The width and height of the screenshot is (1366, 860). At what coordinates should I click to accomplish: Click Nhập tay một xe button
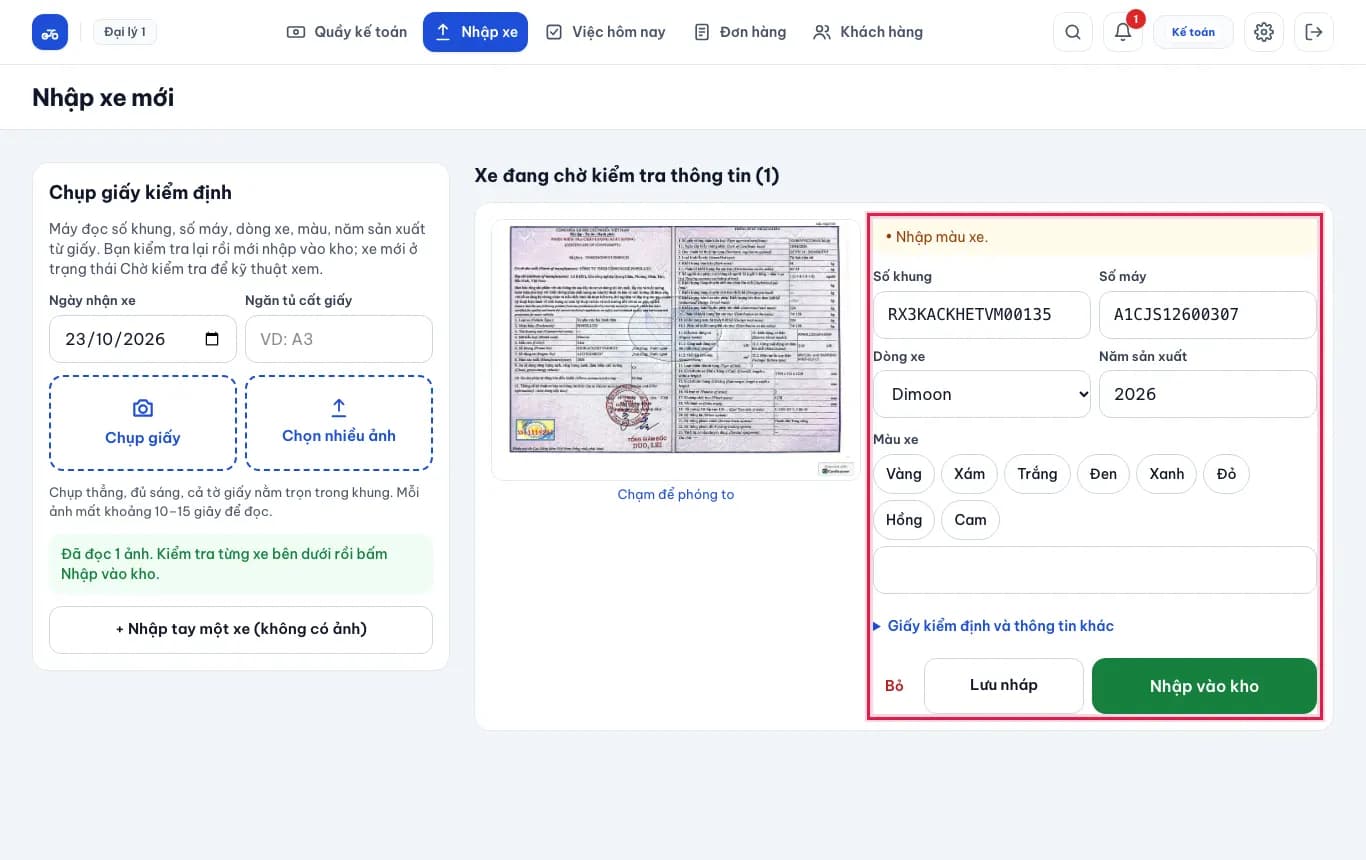[x=241, y=630]
